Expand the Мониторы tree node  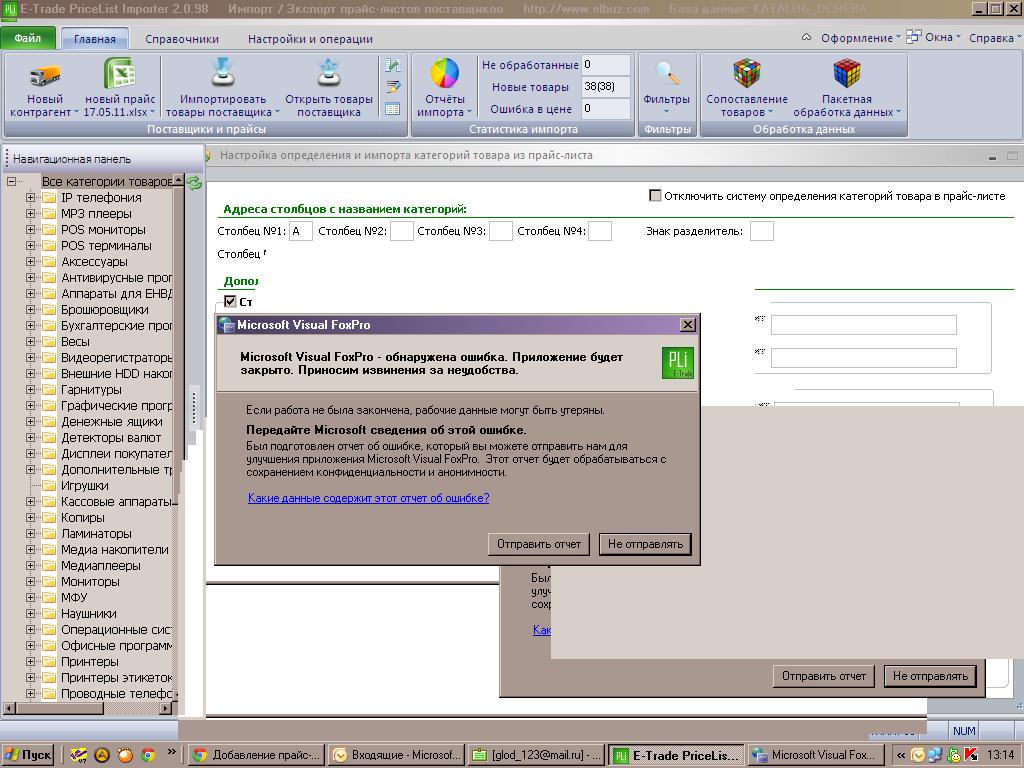30,581
